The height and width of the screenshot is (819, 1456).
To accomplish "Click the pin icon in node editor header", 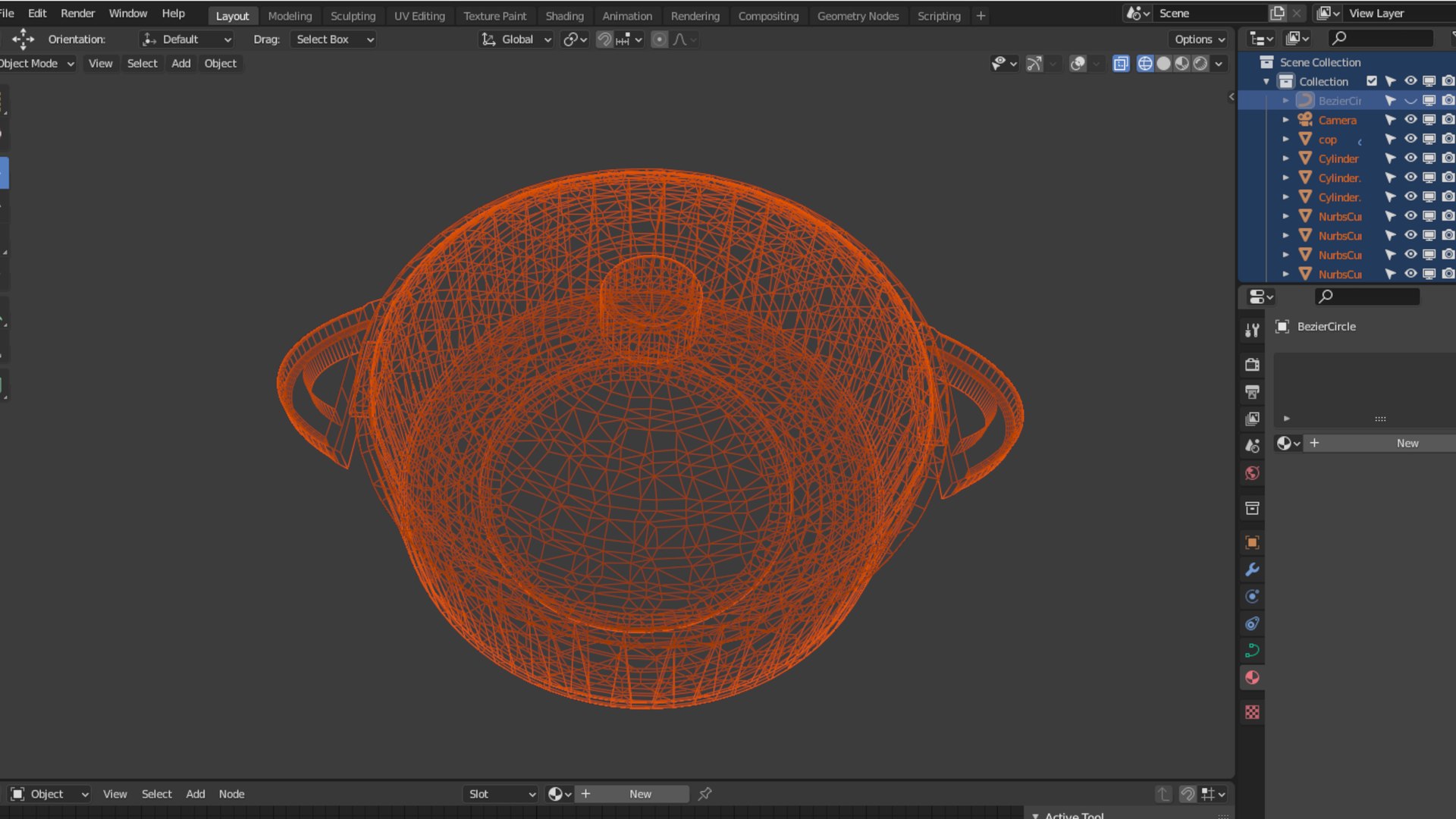I will coord(704,794).
